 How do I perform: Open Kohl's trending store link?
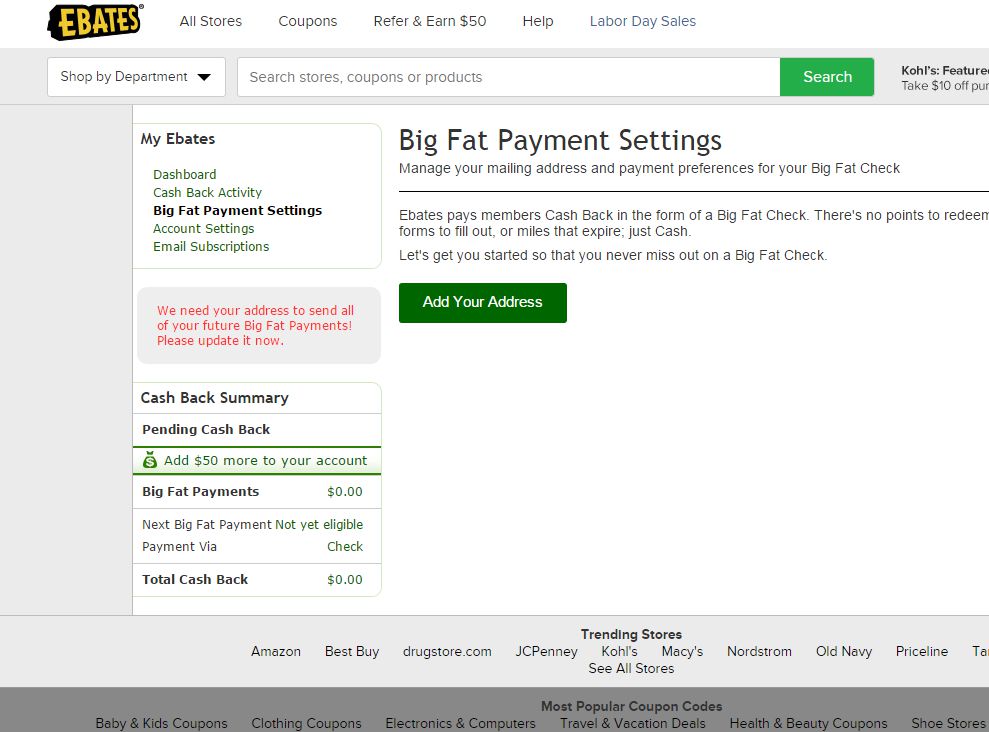pyautogui.click(x=619, y=652)
